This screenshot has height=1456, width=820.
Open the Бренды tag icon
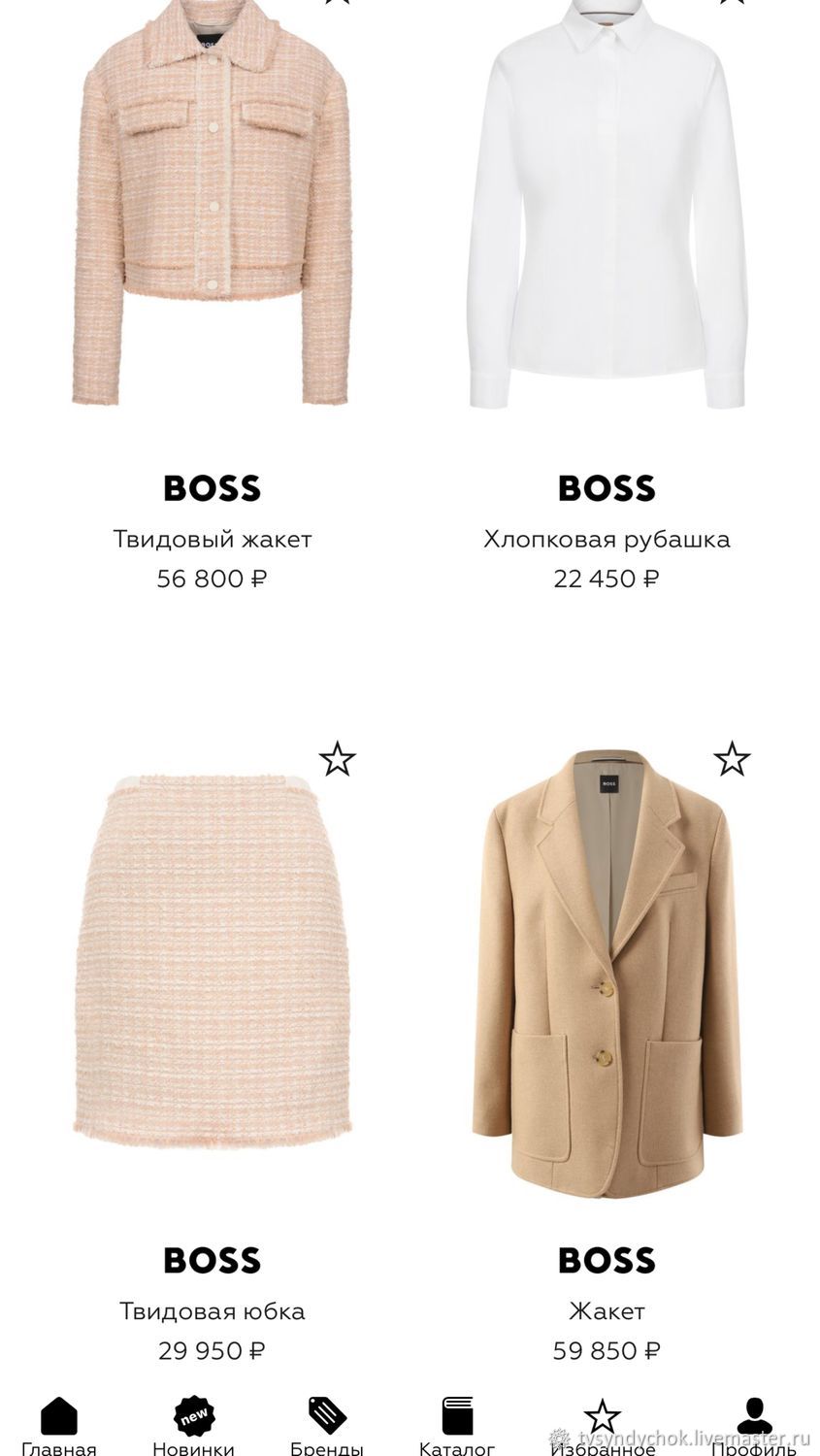327,1415
